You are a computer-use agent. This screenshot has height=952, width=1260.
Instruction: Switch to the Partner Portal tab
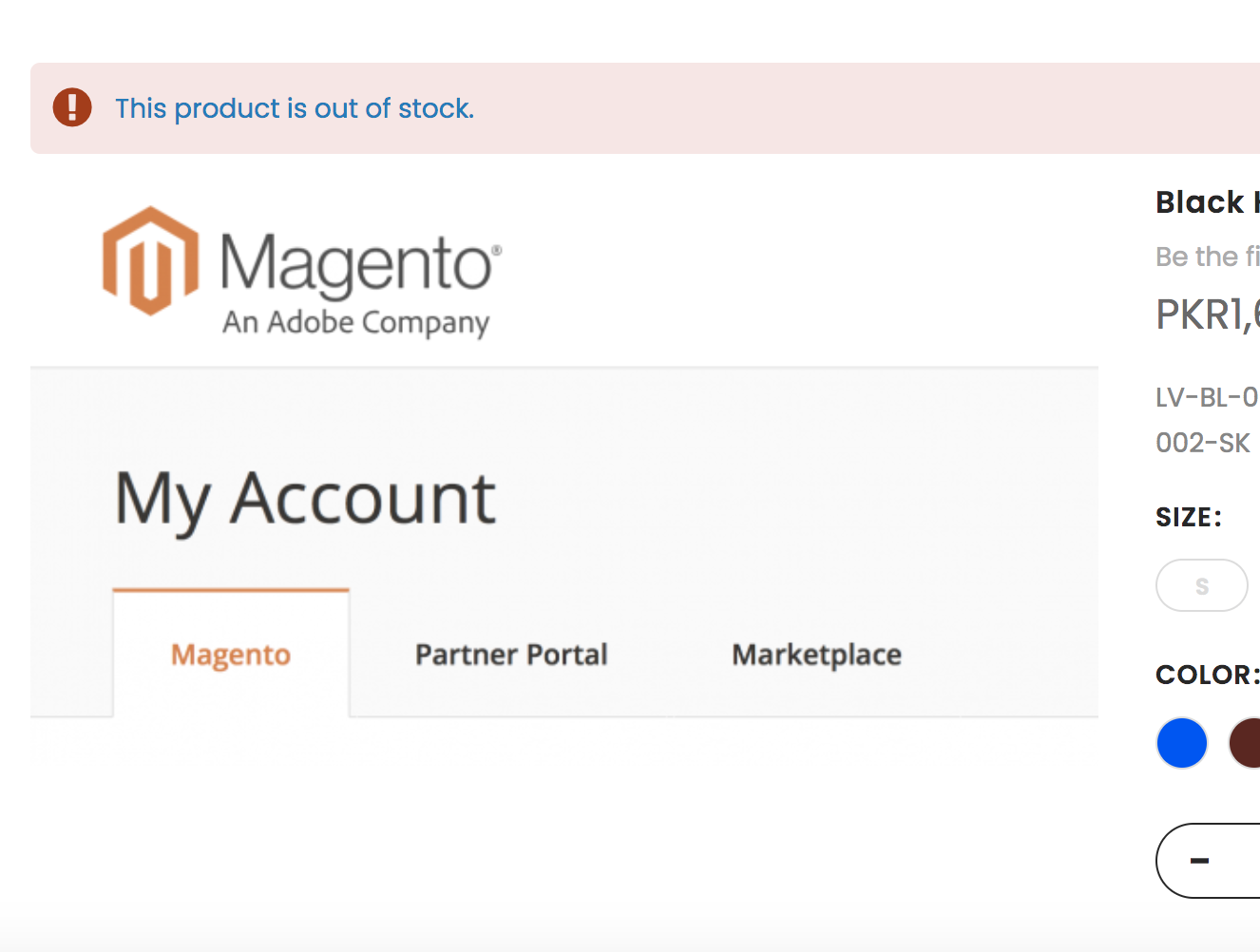coord(511,655)
